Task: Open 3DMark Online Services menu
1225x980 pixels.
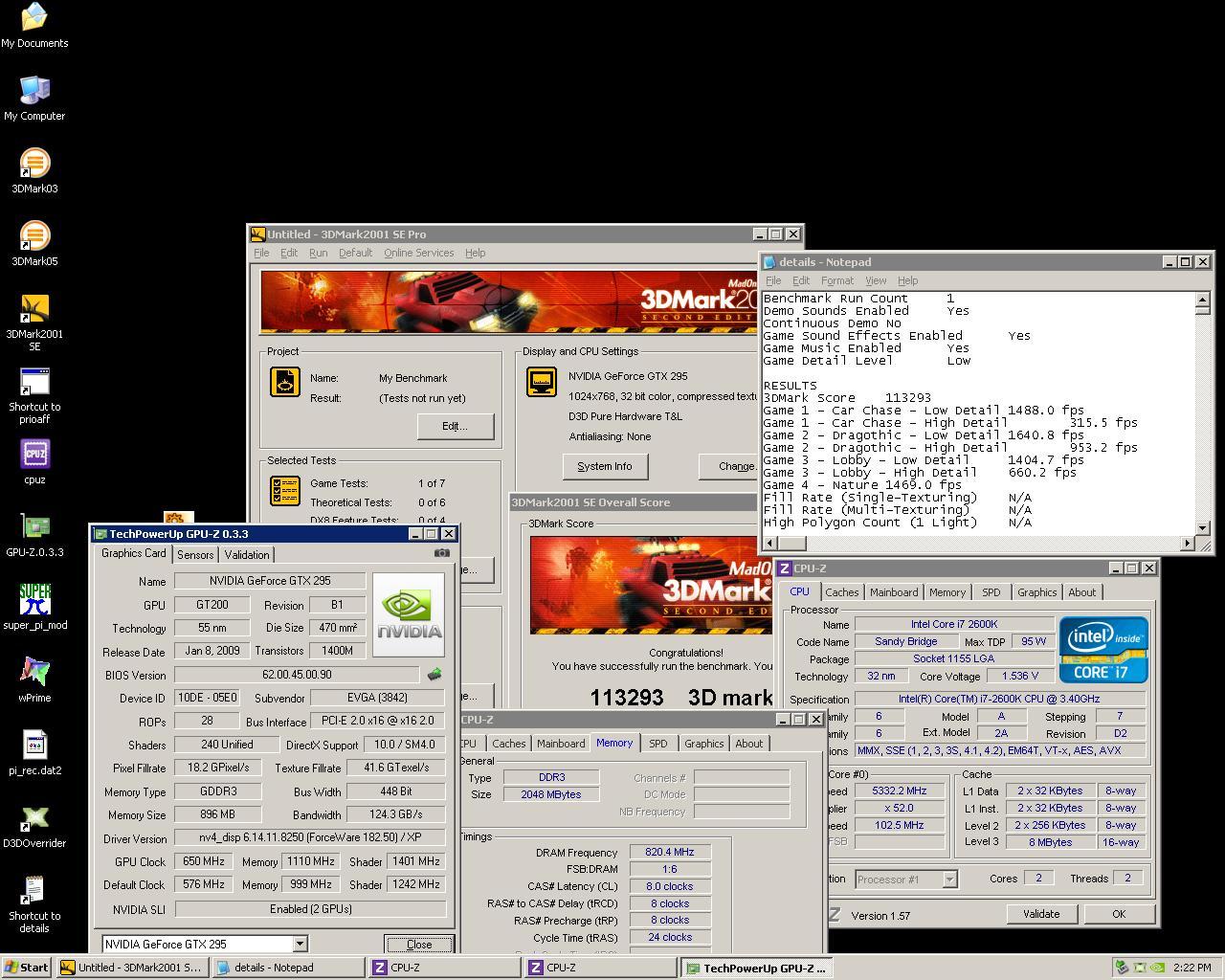Action: pyautogui.click(x=418, y=253)
